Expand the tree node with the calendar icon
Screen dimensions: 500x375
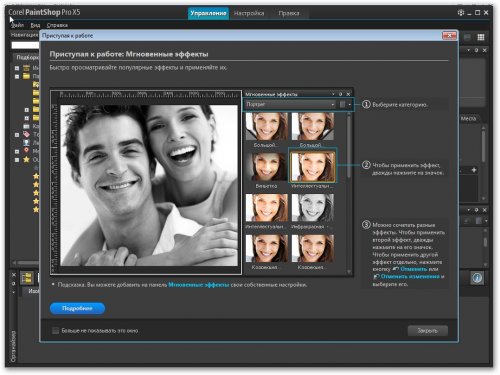[x=17, y=68]
